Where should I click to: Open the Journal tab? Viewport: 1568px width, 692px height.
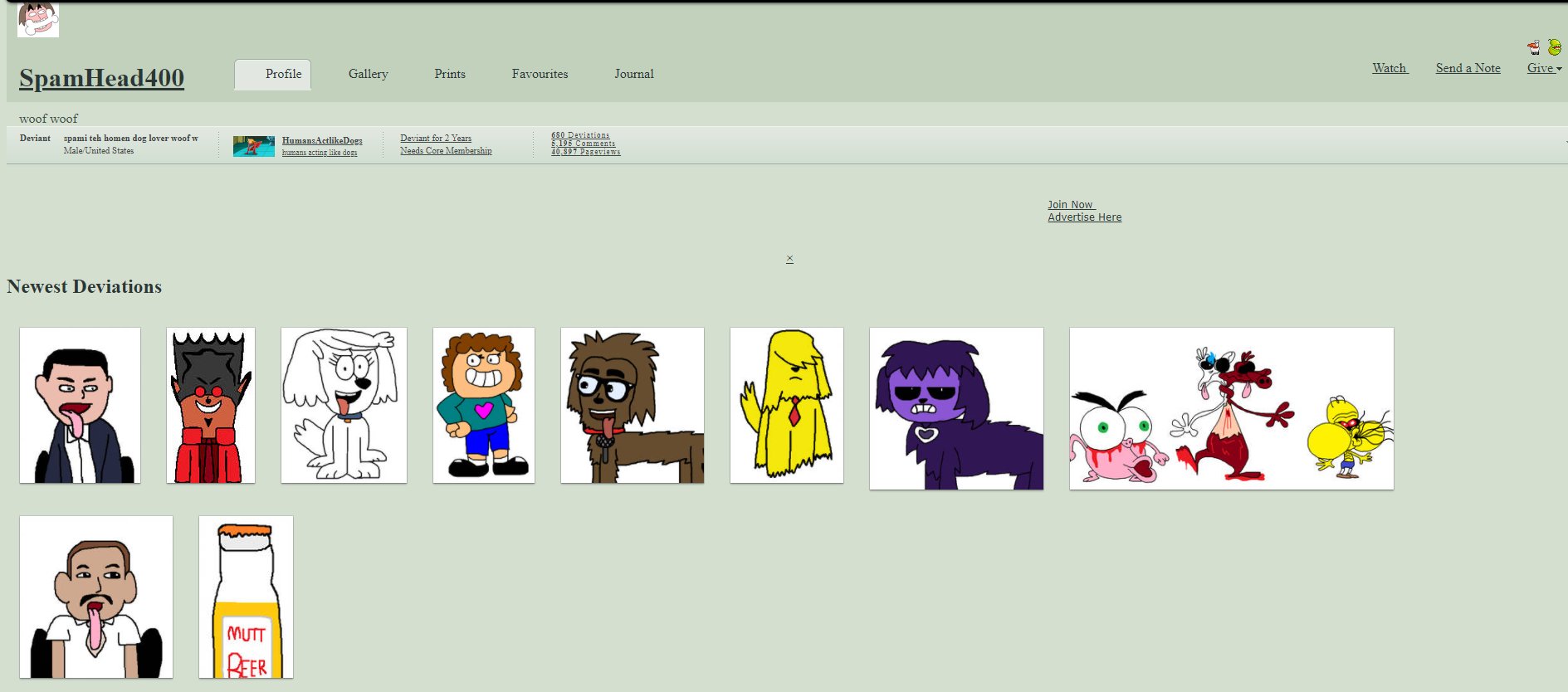[634, 74]
